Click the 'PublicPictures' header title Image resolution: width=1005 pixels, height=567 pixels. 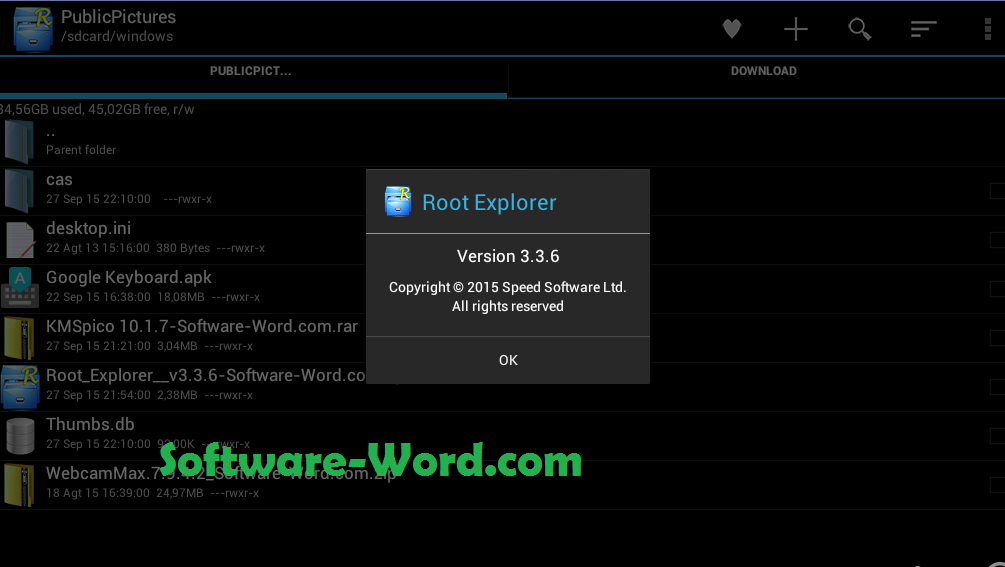(119, 17)
